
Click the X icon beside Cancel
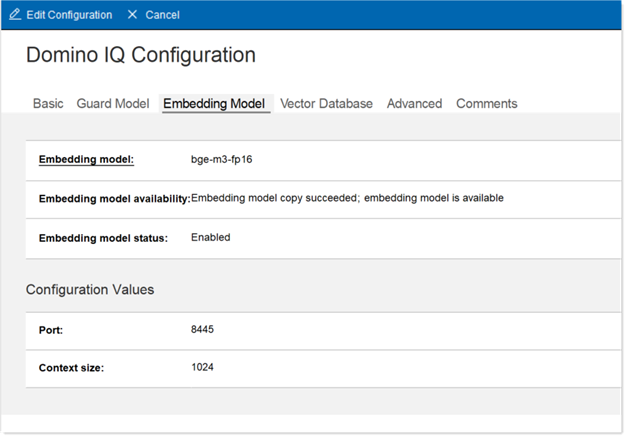[x=133, y=15]
